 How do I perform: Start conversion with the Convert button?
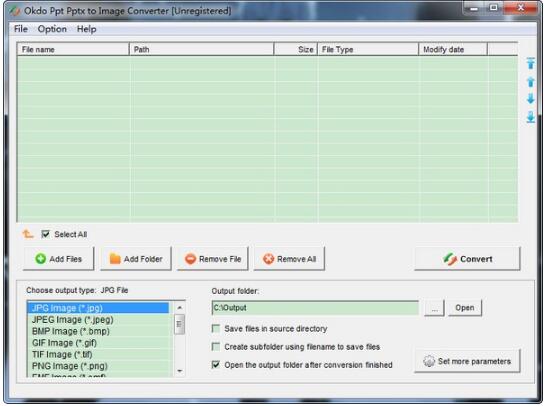467,259
